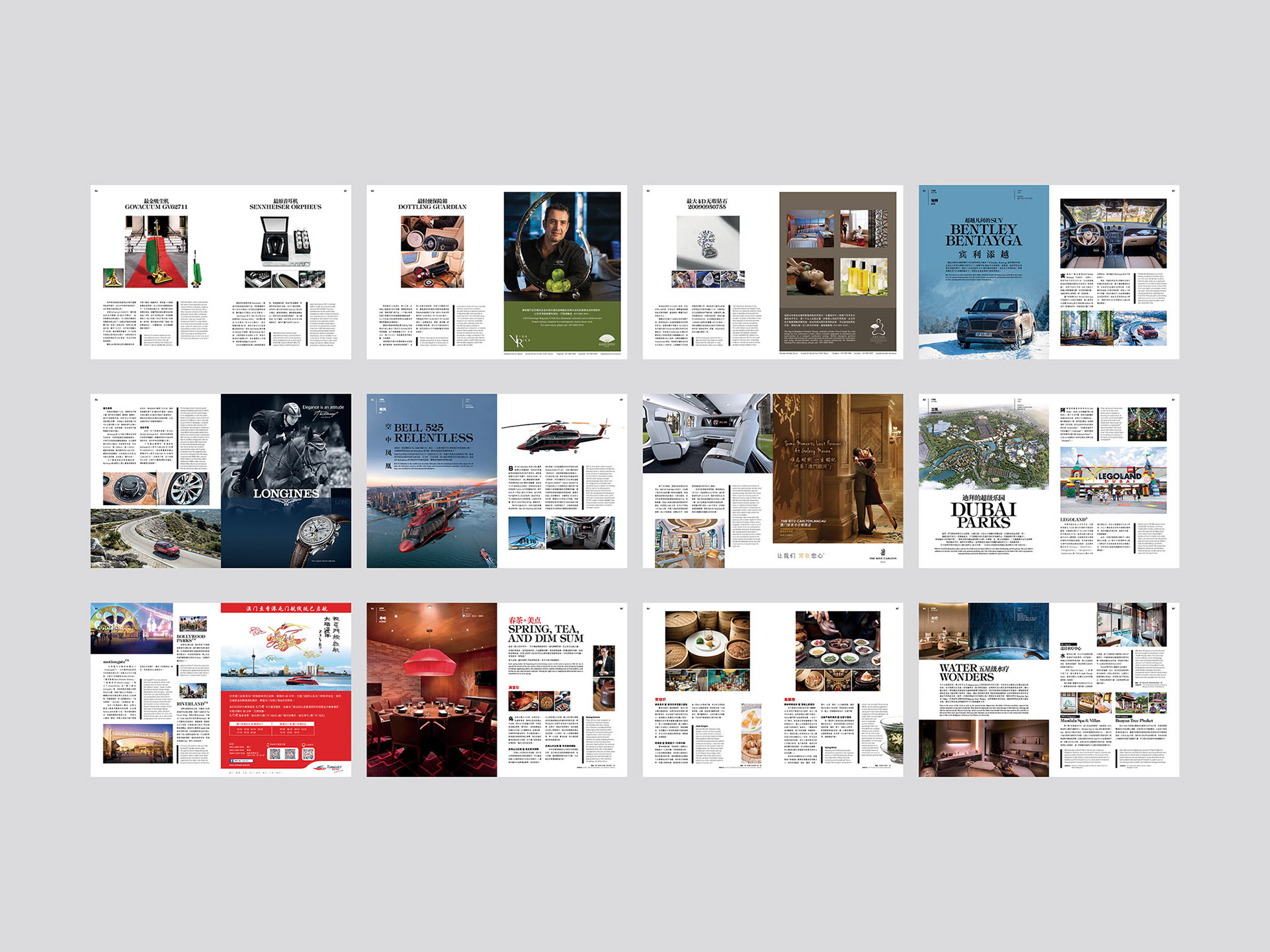The width and height of the screenshot is (1270, 952).
Task: Open the diamond close-up photo
Action: [x=708, y=243]
